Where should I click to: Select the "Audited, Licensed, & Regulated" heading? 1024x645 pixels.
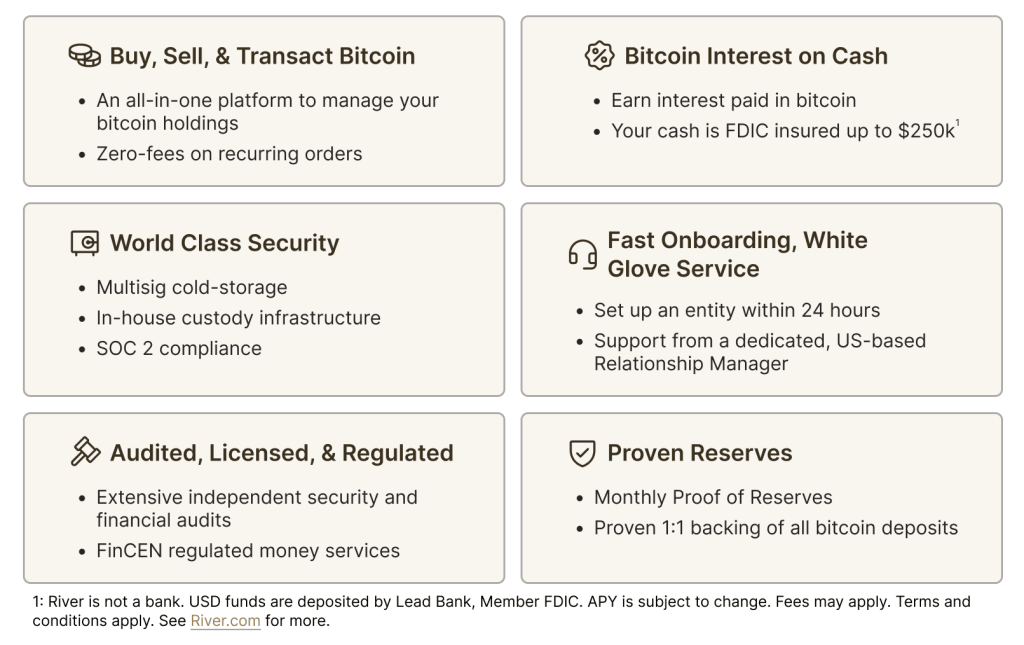[x=281, y=453]
